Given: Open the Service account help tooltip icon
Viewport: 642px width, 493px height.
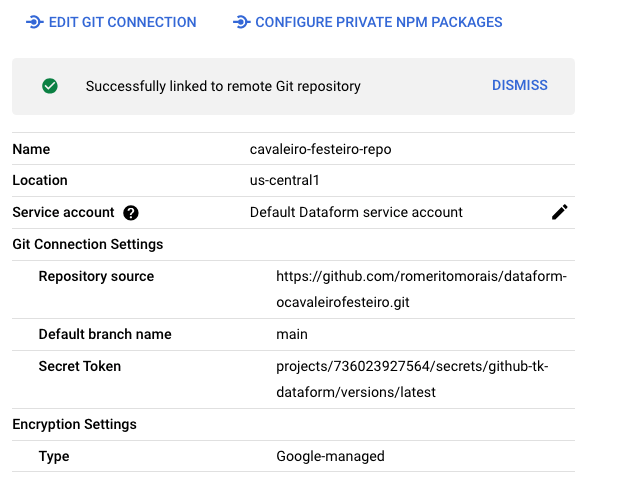Looking at the screenshot, I should coord(131,213).
